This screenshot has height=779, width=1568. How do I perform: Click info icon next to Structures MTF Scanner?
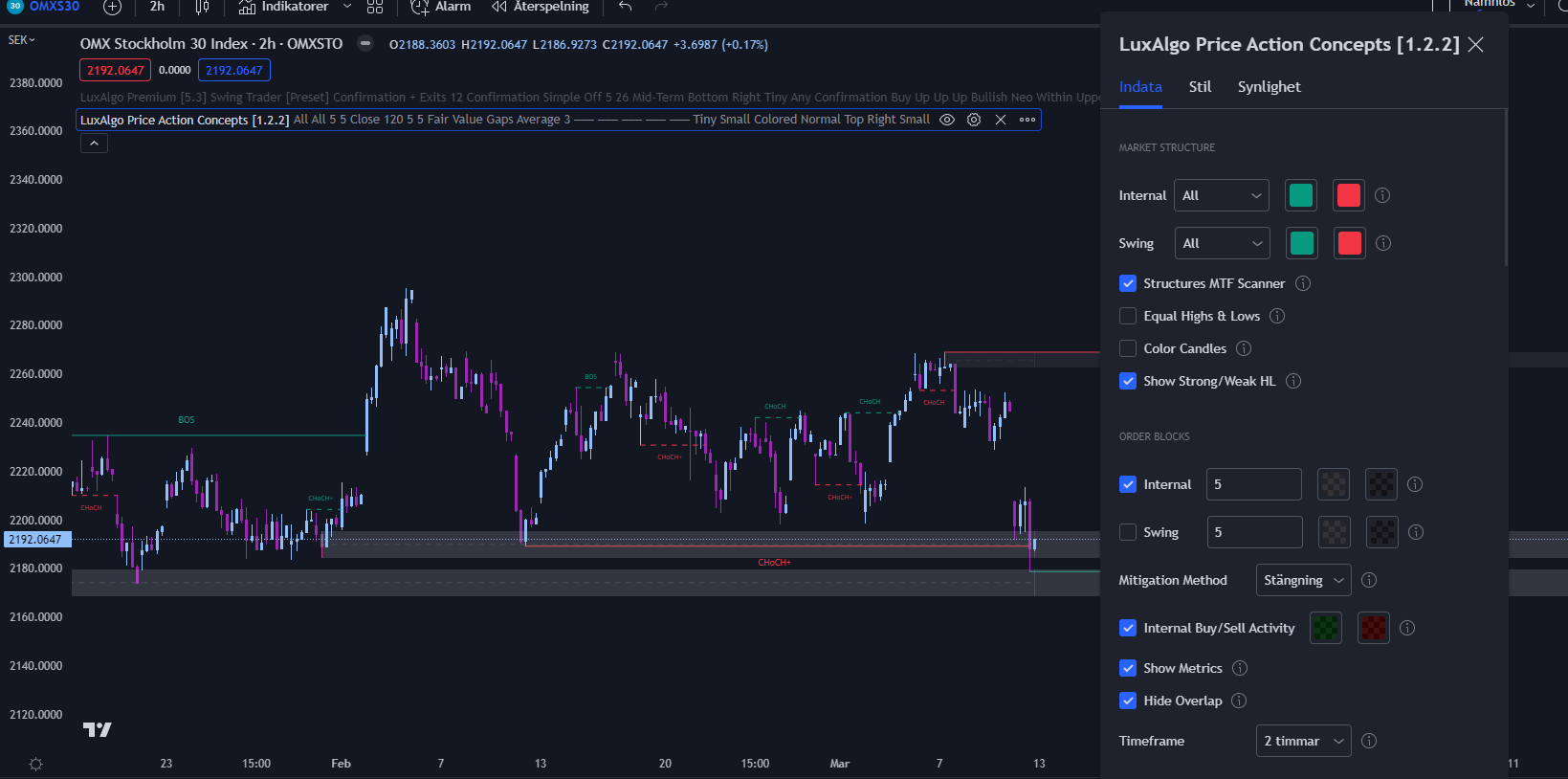coord(1303,283)
